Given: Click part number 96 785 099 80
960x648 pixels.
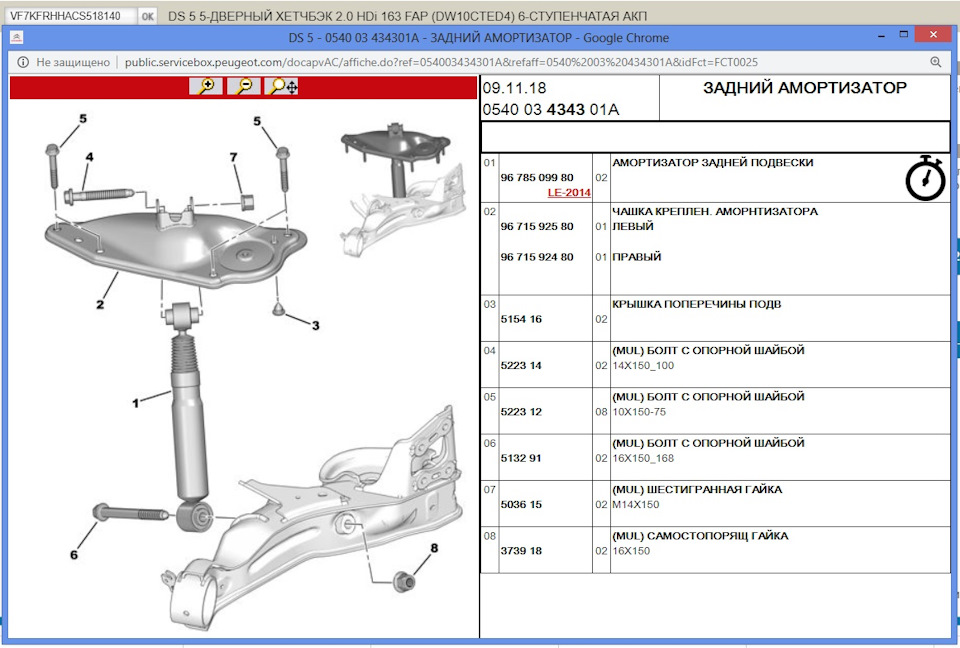Looking at the screenshot, I should [535, 178].
